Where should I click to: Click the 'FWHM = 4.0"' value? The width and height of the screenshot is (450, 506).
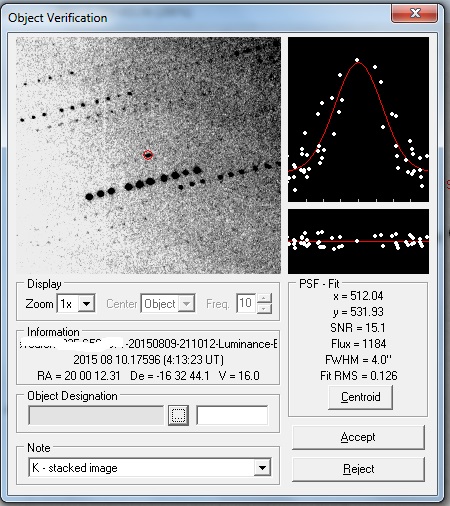point(358,360)
